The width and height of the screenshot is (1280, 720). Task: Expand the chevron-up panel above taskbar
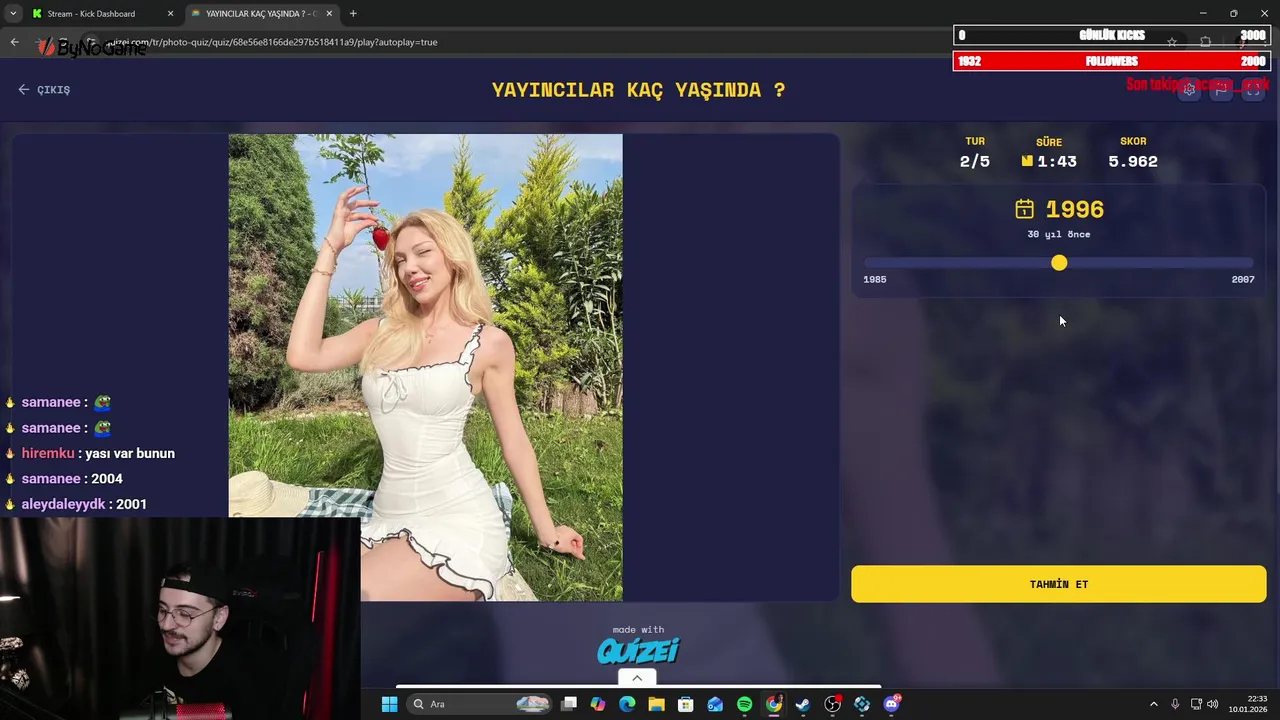coord(637,678)
